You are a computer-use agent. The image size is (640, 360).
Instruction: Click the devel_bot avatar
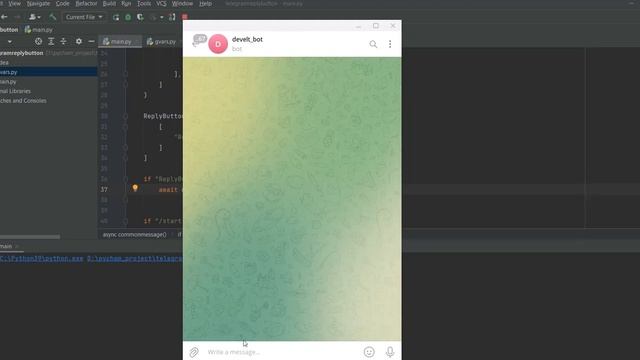click(218, 44)
